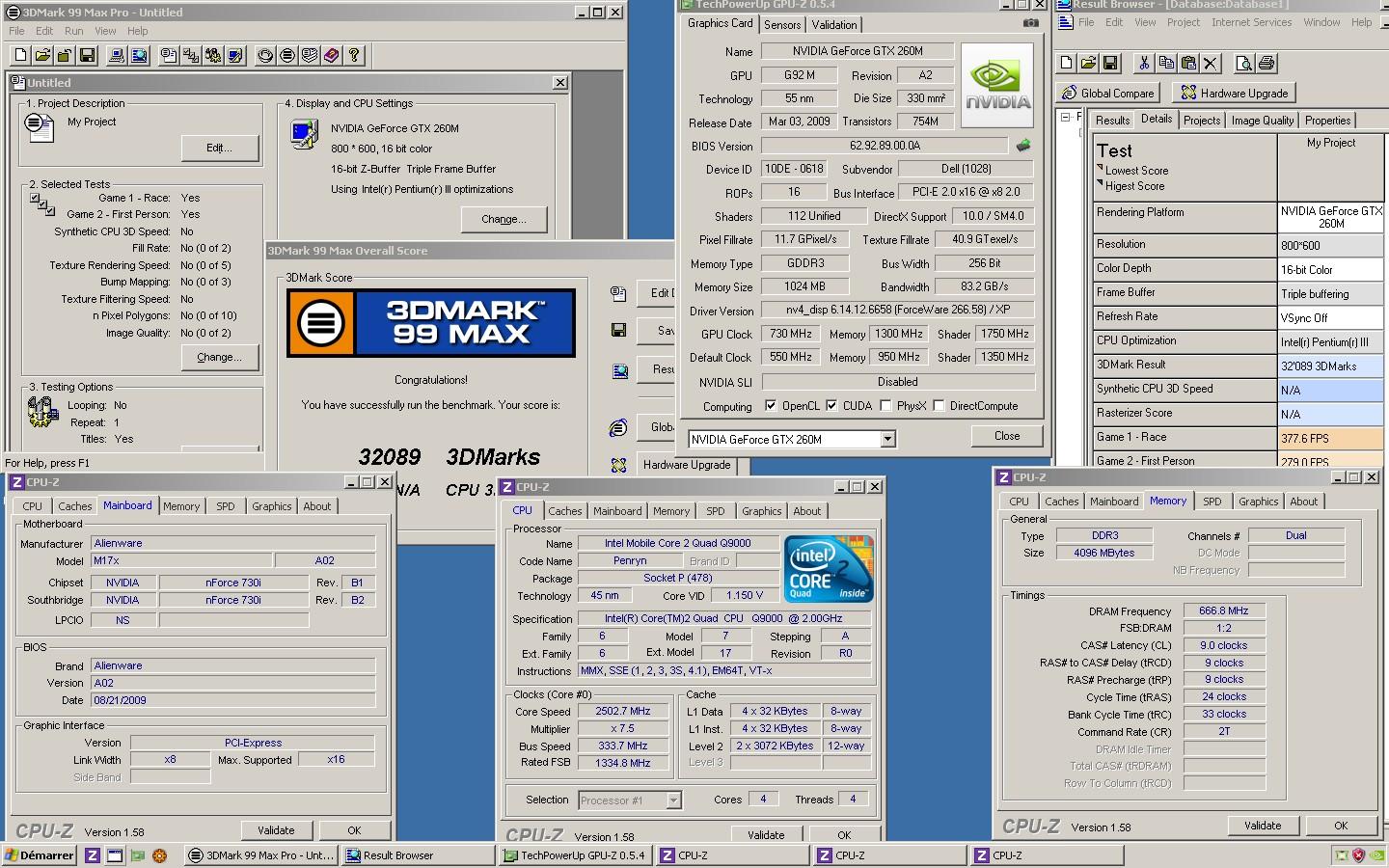Viewport: 1389px width, 868px height.
Task: Click Change button in Display and CPU Settings
Action: (x=504, y=219)
